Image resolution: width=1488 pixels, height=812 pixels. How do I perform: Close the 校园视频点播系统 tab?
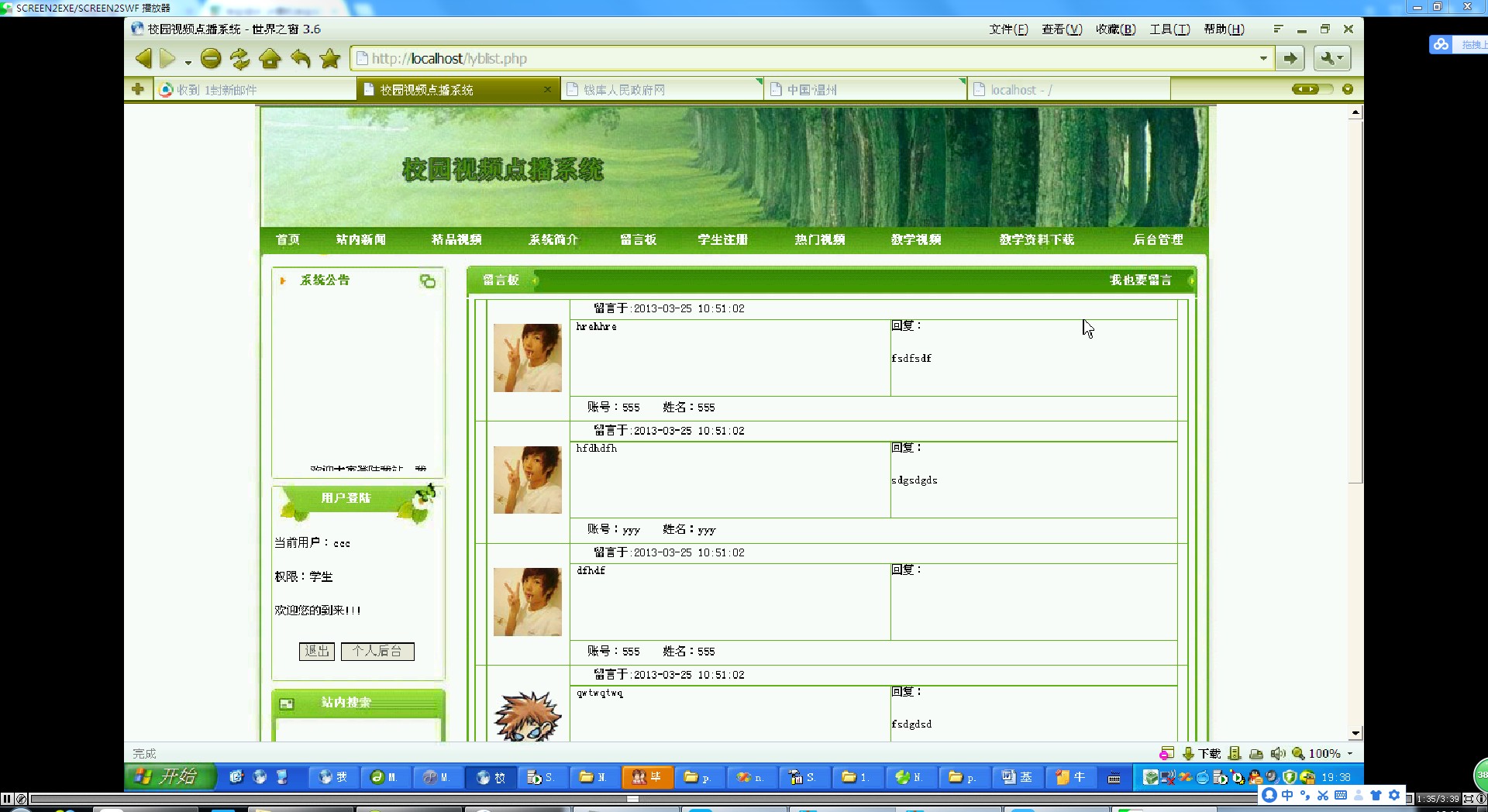(x=547, y=89)
